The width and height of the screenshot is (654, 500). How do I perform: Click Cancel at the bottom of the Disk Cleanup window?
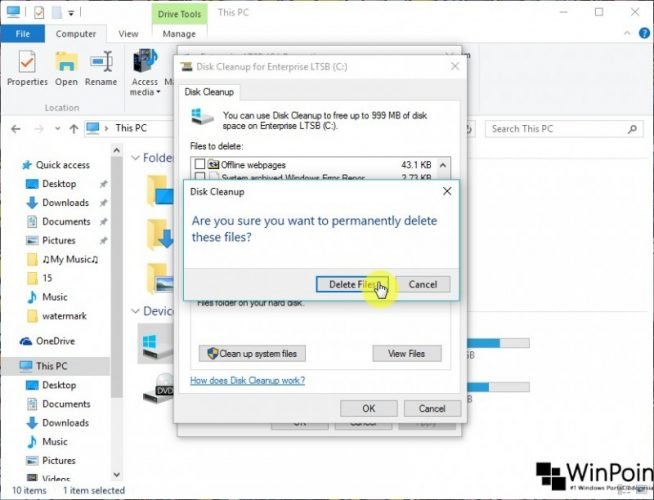click(x=432, y=408)
